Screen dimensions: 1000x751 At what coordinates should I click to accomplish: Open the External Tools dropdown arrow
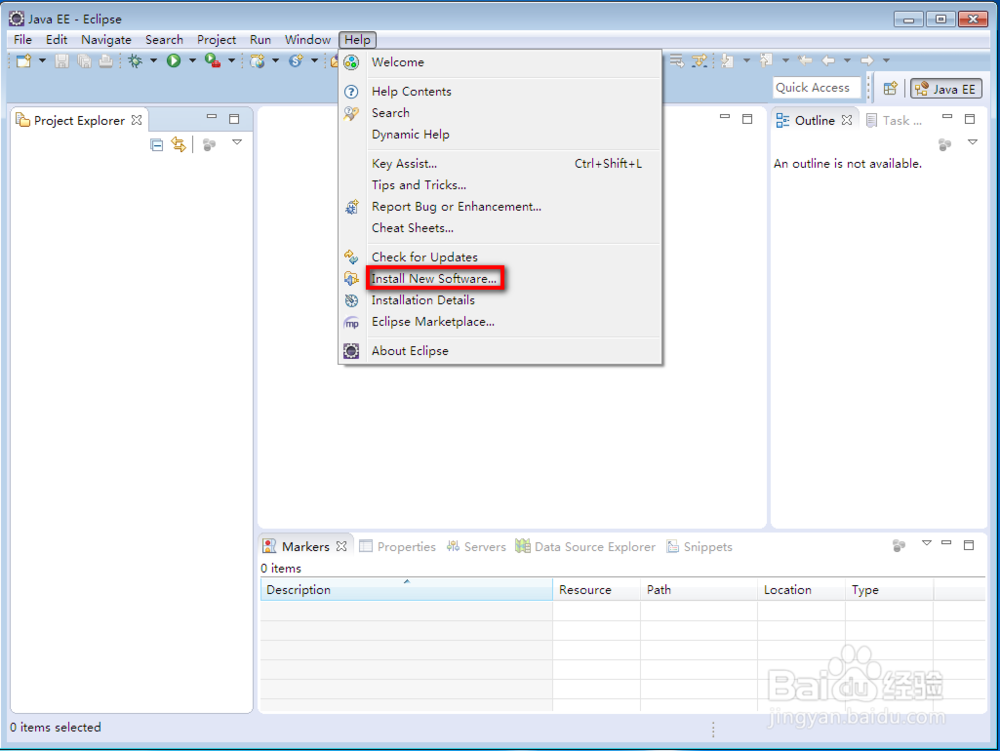232,61
